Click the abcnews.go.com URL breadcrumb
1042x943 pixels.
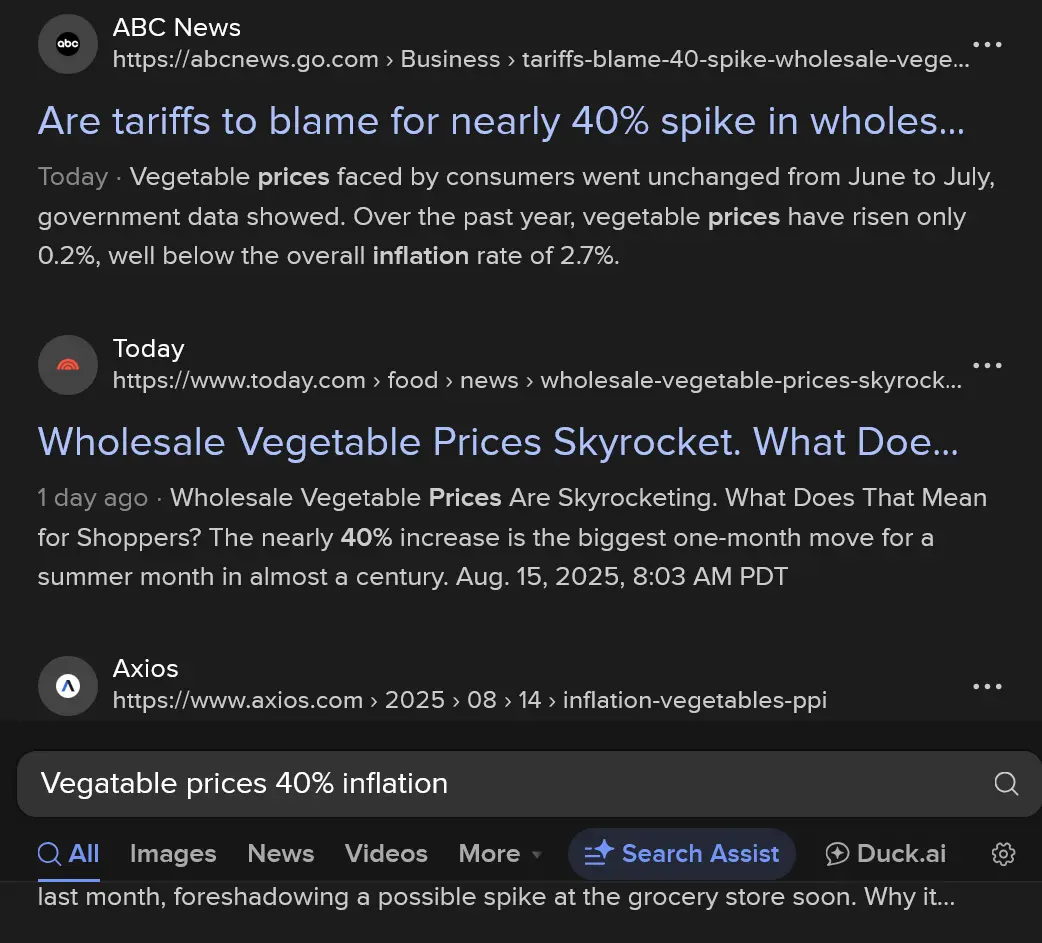coord(540,60)
